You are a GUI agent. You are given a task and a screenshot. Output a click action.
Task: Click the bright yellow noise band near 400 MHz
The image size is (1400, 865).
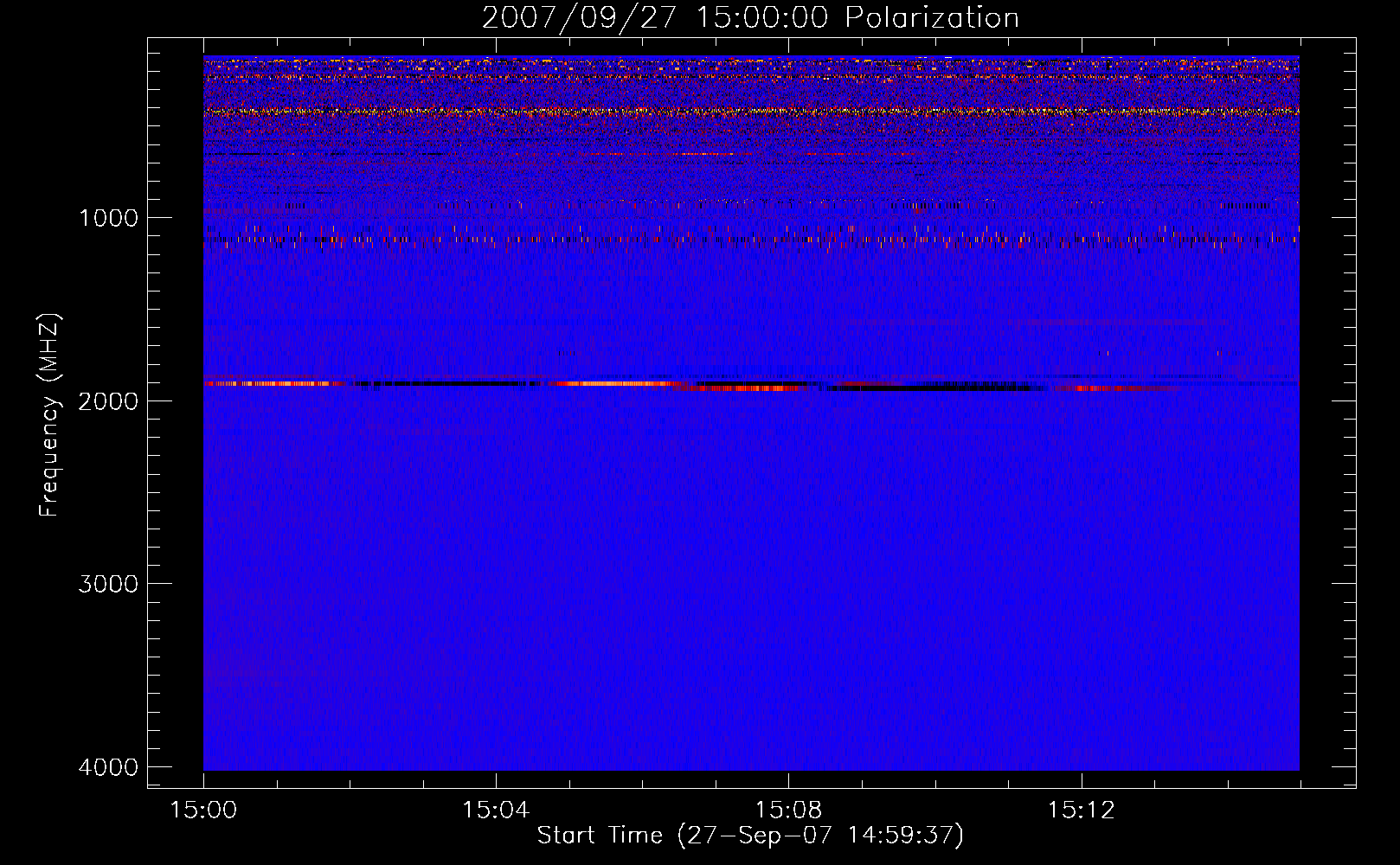click(751, 112)
